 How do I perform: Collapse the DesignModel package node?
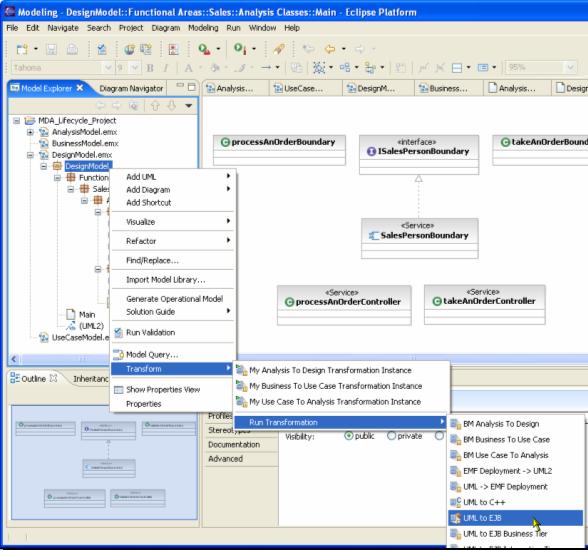click(x=44, y=166)
